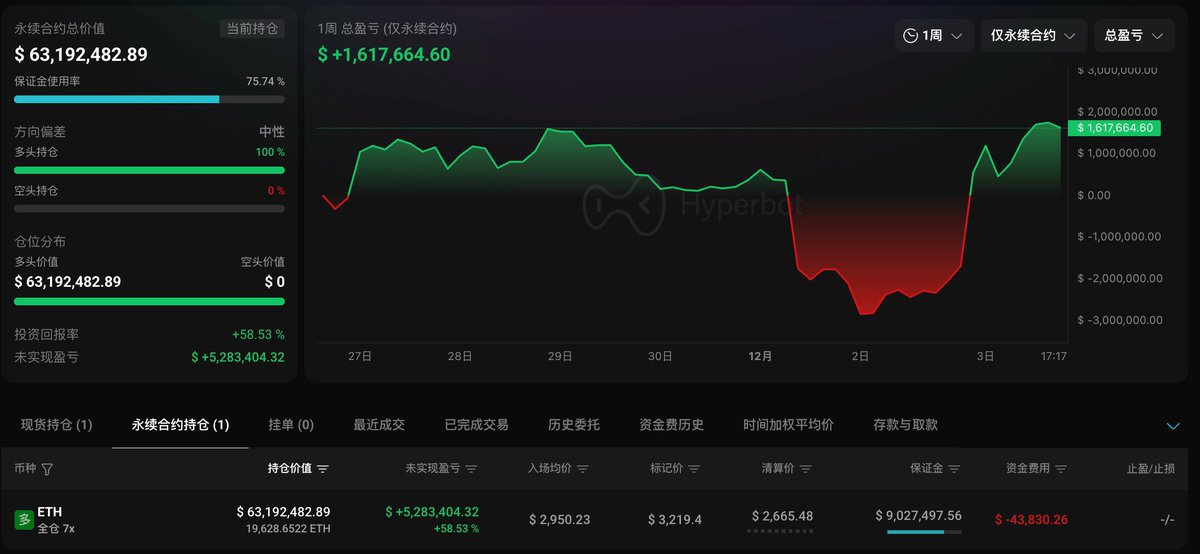Viewport: 1200px width, 554px height.
Task: Select 永续合约持仓 (1) tab
Action: pyautogui.click(x=180, y=425)
